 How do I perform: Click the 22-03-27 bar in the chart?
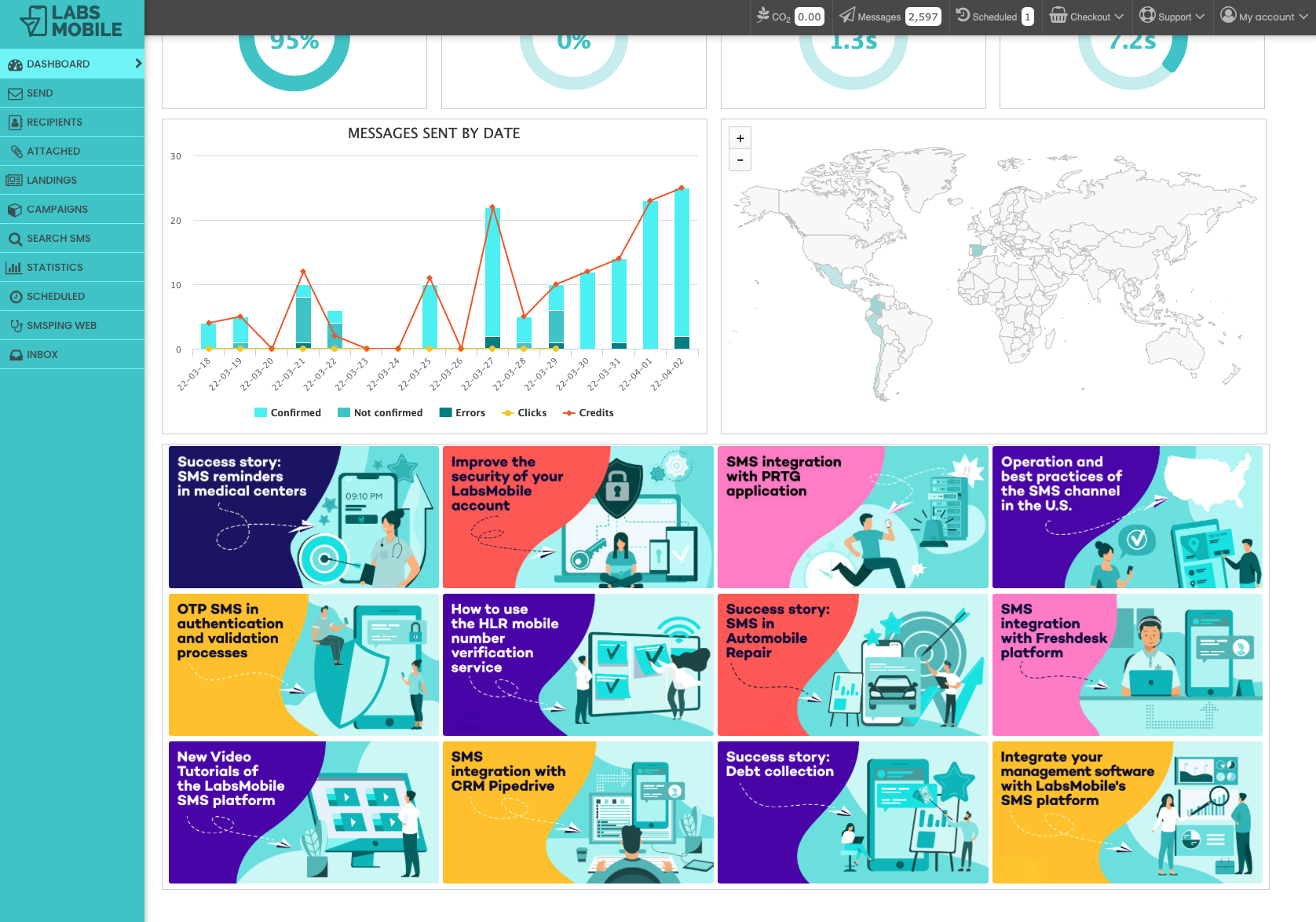(x=492, y=278)
